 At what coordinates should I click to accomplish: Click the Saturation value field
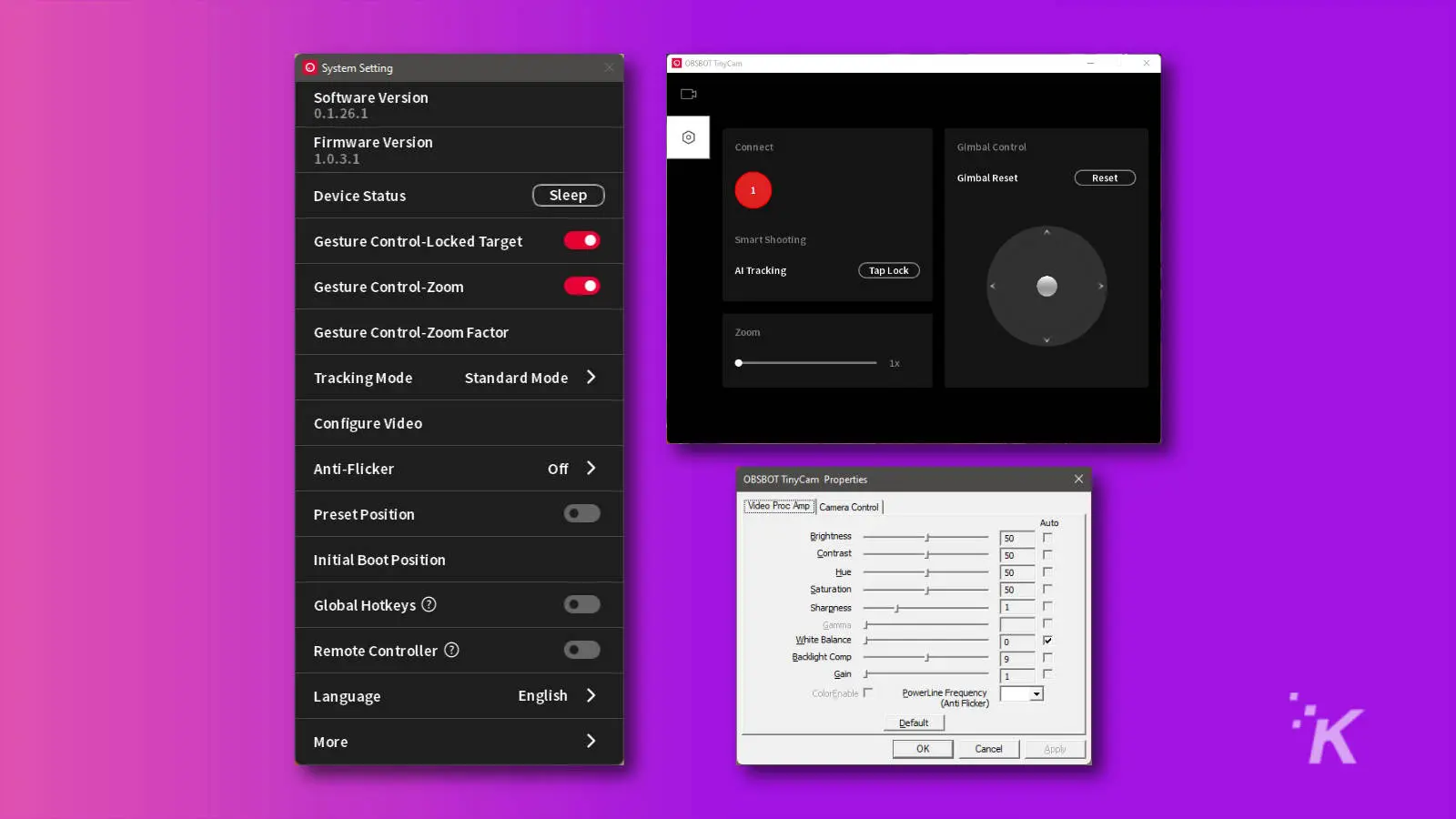[x=1017, y=590]
